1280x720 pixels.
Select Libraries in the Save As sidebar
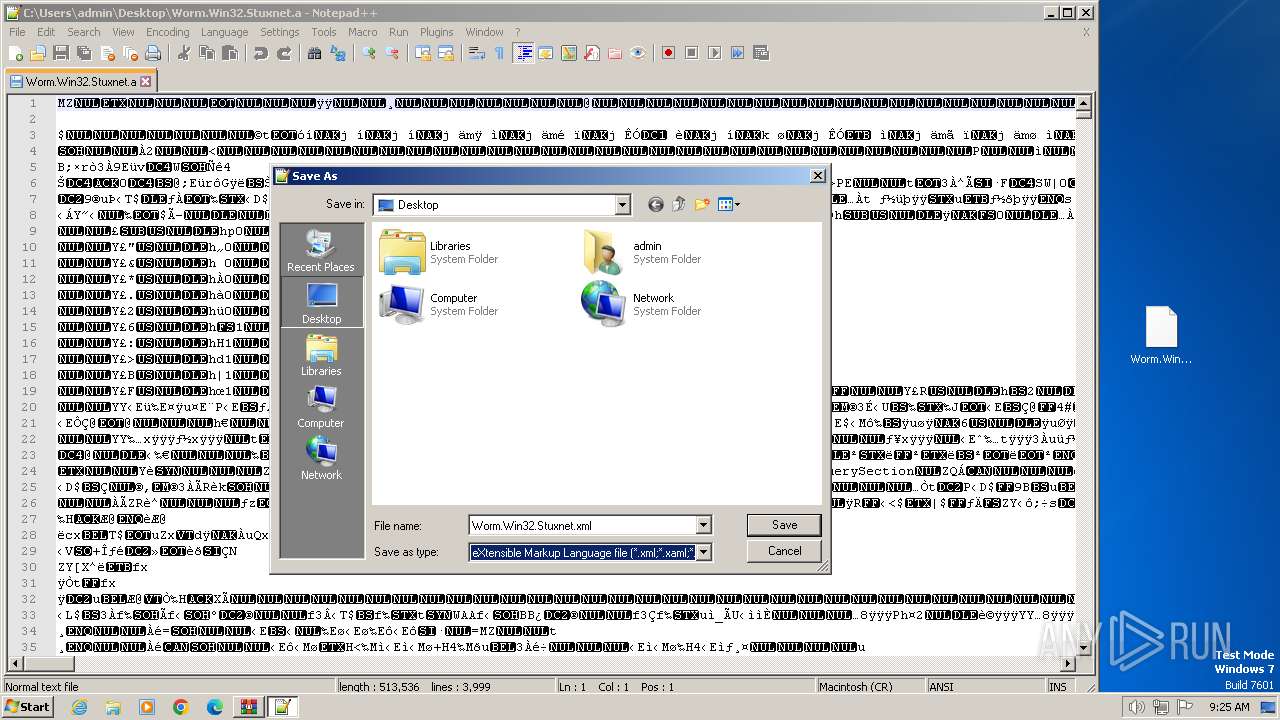321,354
